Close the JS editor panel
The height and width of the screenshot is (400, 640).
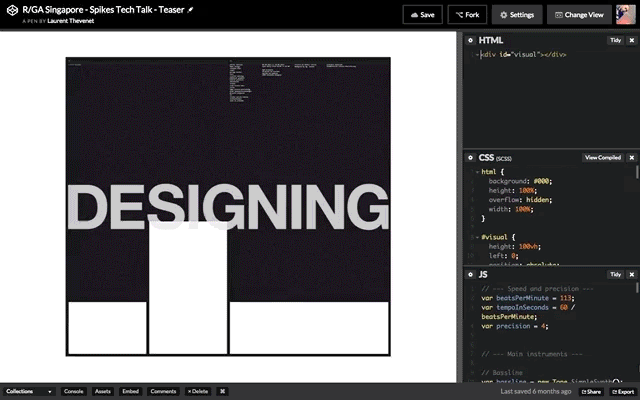[632, 274]
